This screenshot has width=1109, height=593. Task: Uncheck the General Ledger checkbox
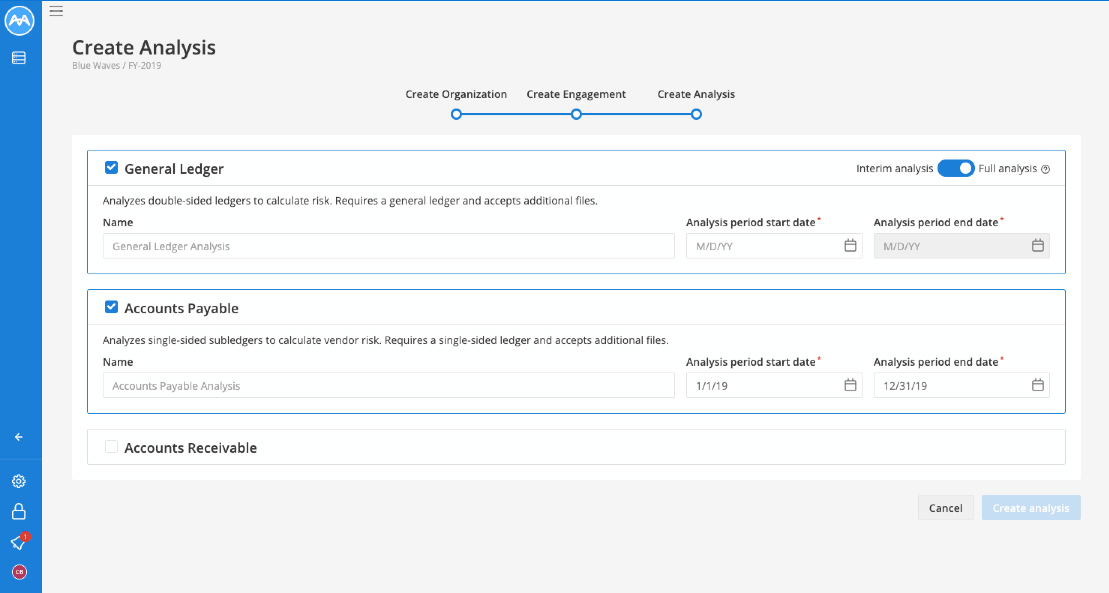coord(111,168)
